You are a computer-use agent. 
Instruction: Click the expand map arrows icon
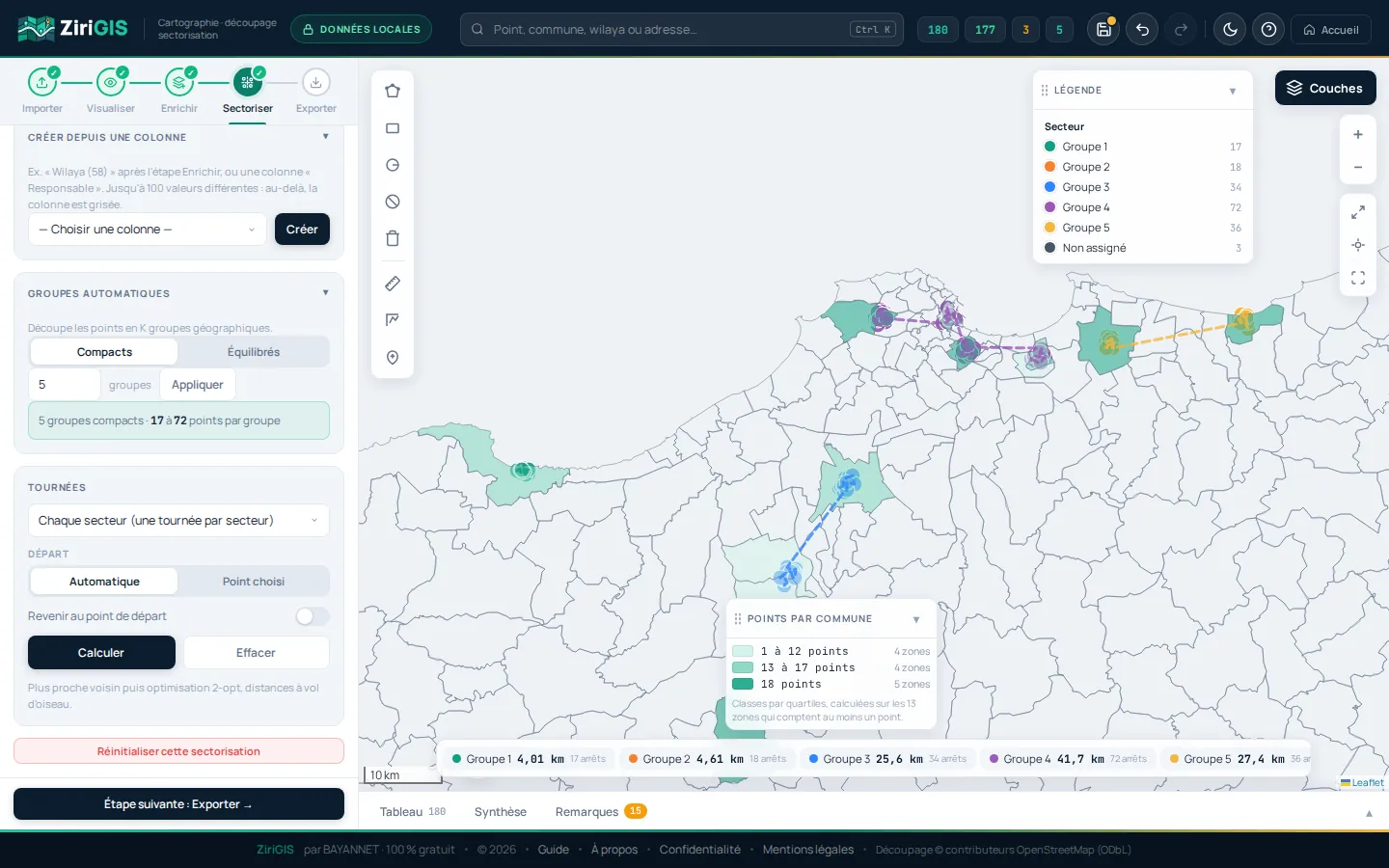pos(1358,212)
